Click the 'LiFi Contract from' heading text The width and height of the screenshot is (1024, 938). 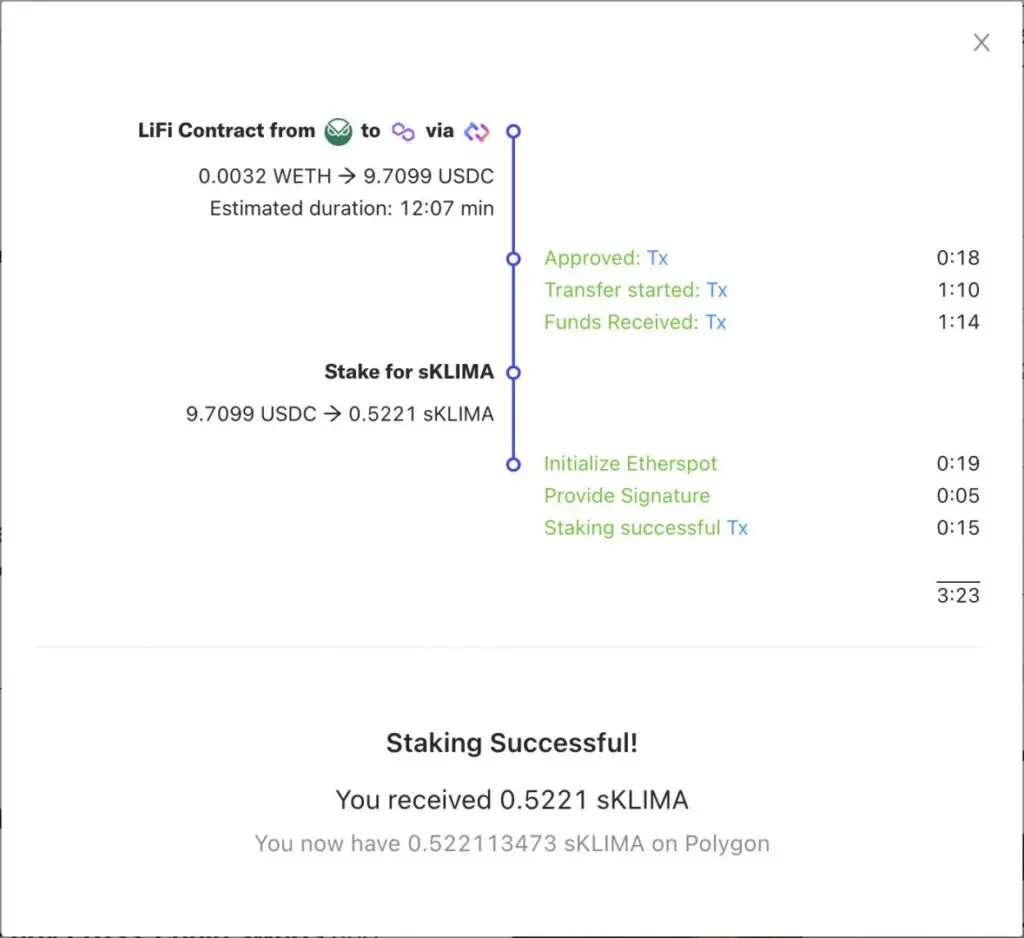tap(226, 131)
